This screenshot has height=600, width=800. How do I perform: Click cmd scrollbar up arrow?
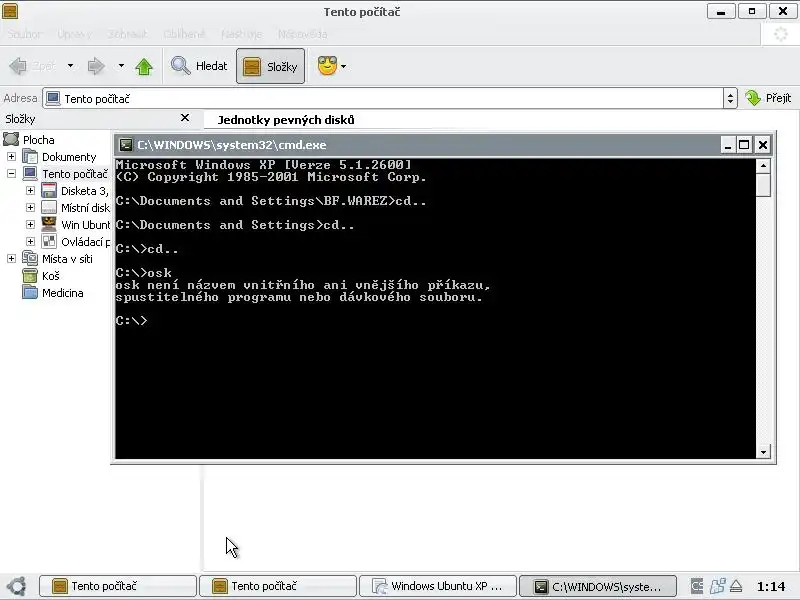[x=763, y=165]
